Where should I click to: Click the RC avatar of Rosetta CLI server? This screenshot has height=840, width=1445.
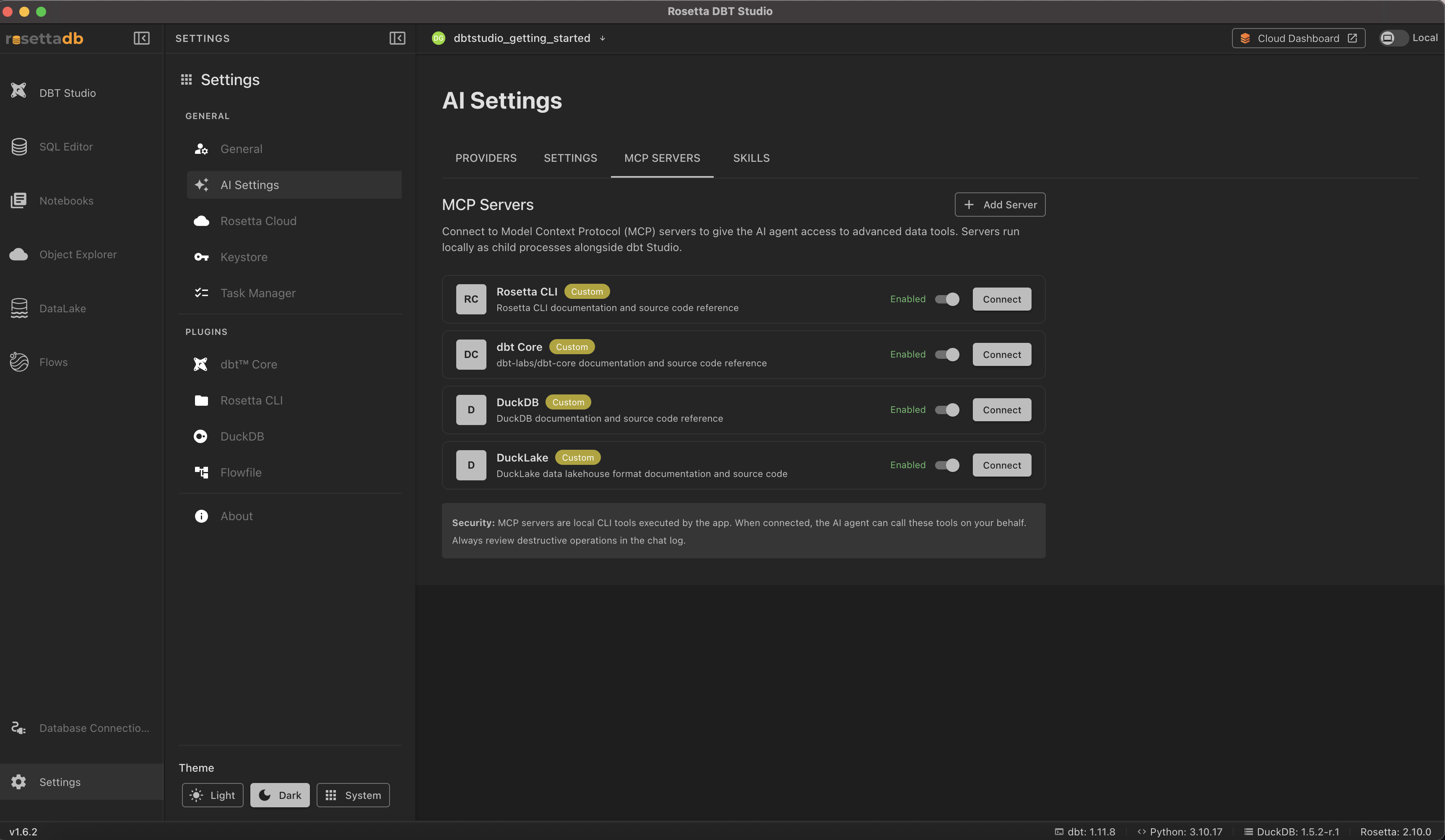click(471, 299)
